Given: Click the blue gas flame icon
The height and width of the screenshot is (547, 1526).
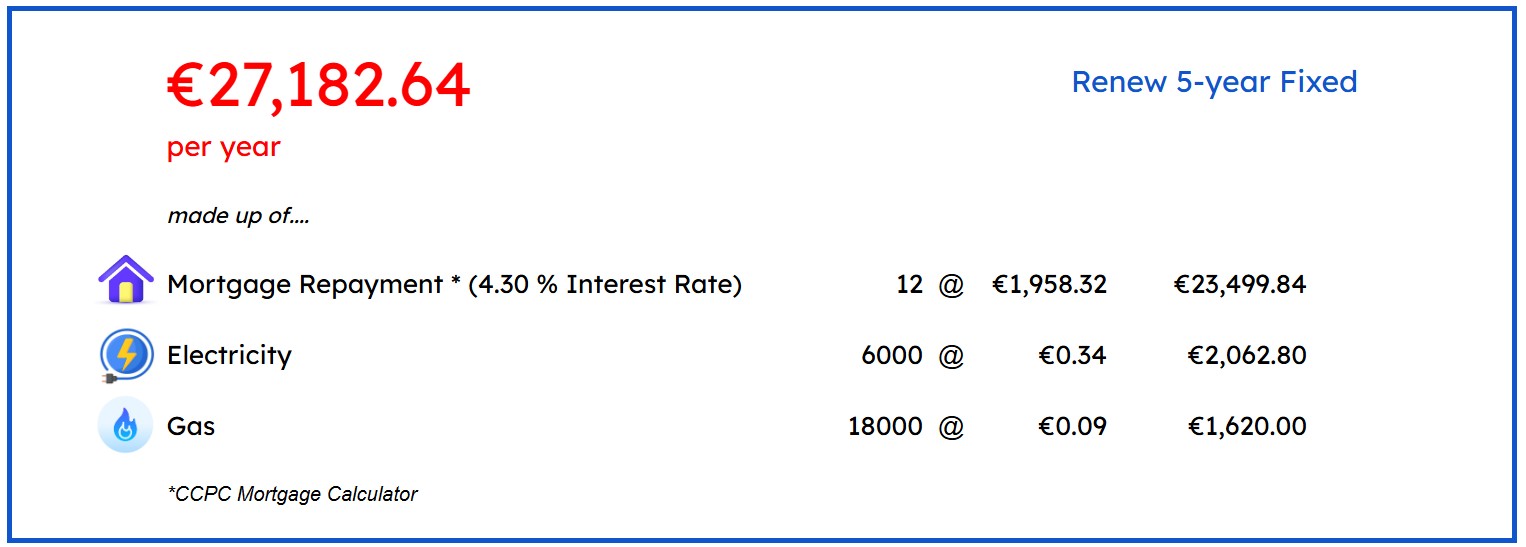Looking at the screenshot, I should tap(125, 425).
